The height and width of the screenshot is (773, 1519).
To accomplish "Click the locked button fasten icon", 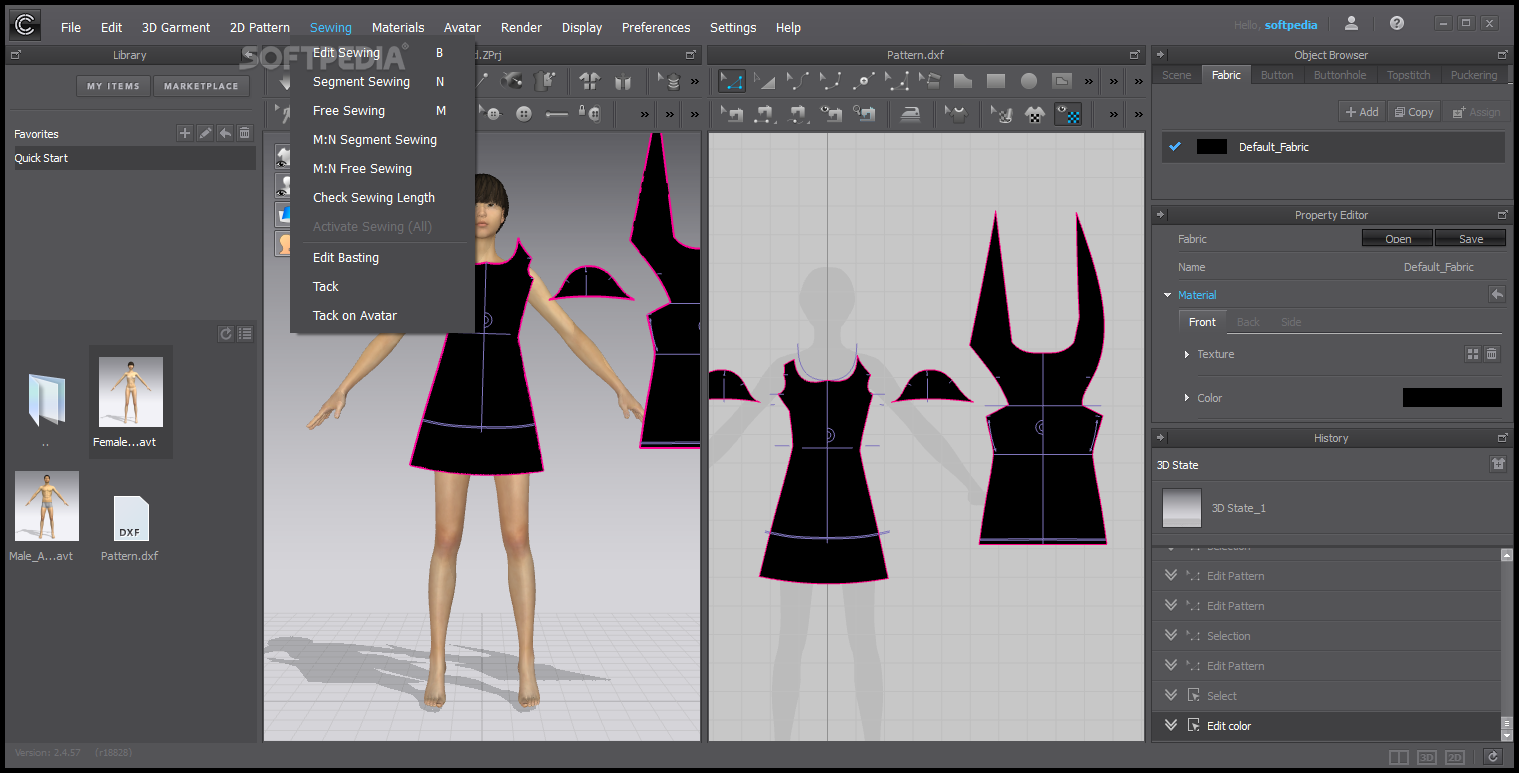I will click(x=589, y=113).
